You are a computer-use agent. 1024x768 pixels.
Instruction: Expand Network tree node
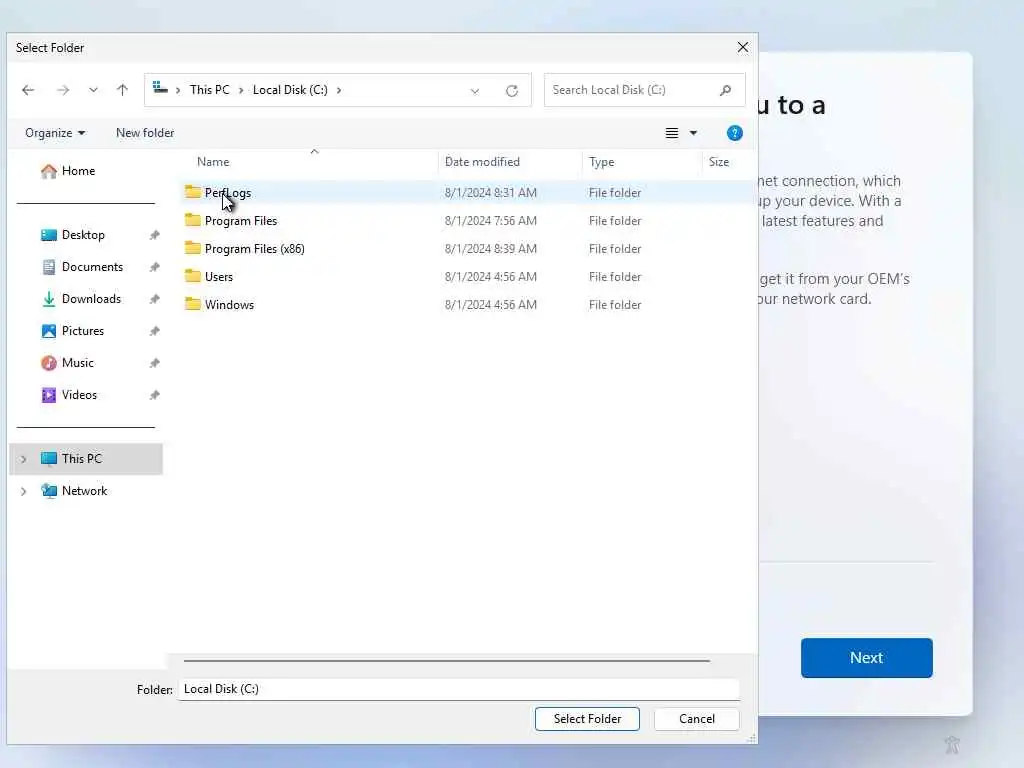point(24,491)
